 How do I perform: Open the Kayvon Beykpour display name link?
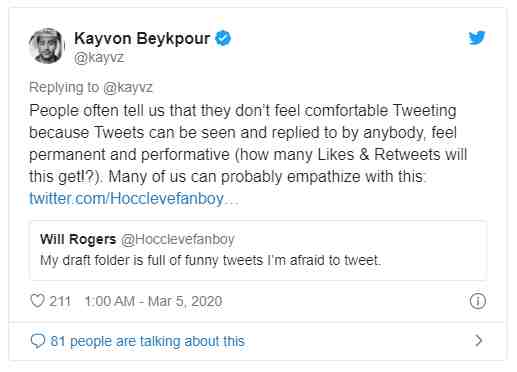[x=142, y=38]
